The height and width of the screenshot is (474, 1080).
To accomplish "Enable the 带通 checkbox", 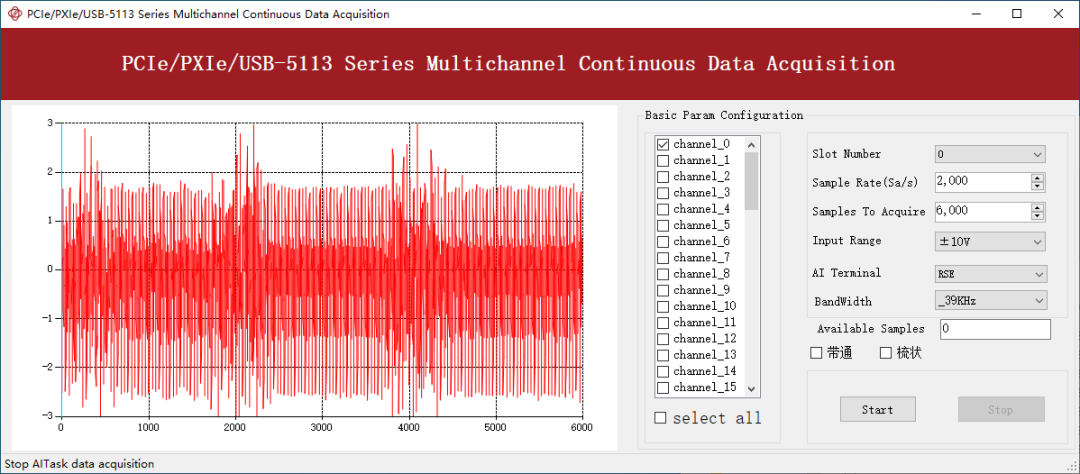I will [x=816, y=353].
